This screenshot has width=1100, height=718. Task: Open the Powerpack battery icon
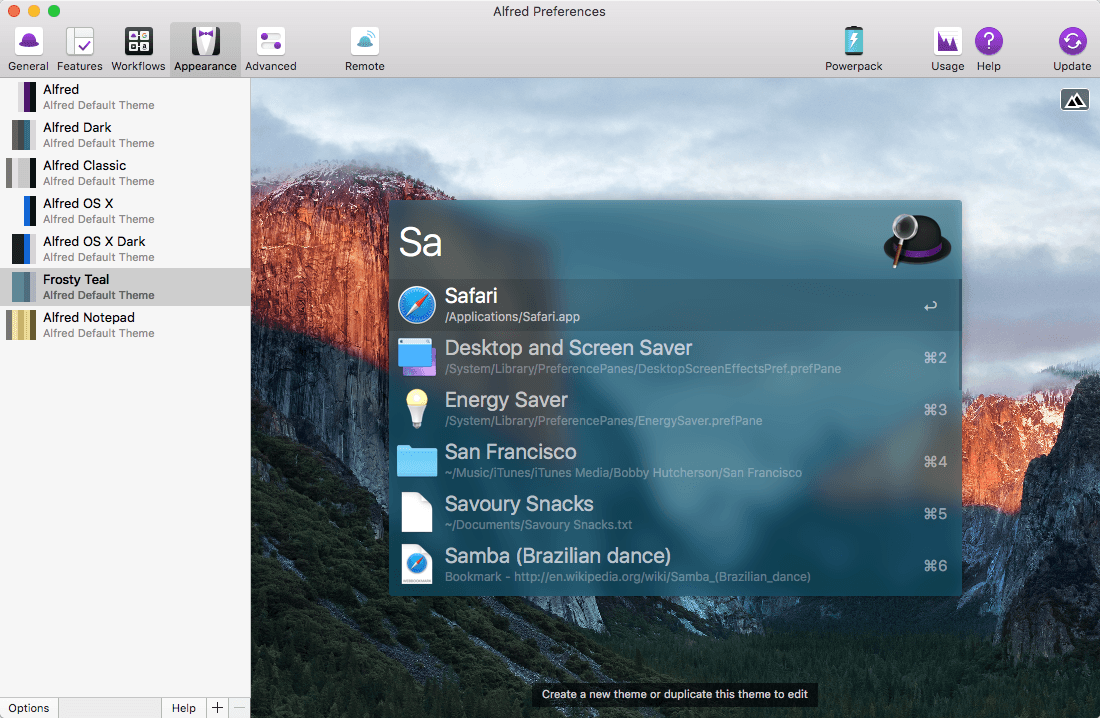click(x=854, y=41)
